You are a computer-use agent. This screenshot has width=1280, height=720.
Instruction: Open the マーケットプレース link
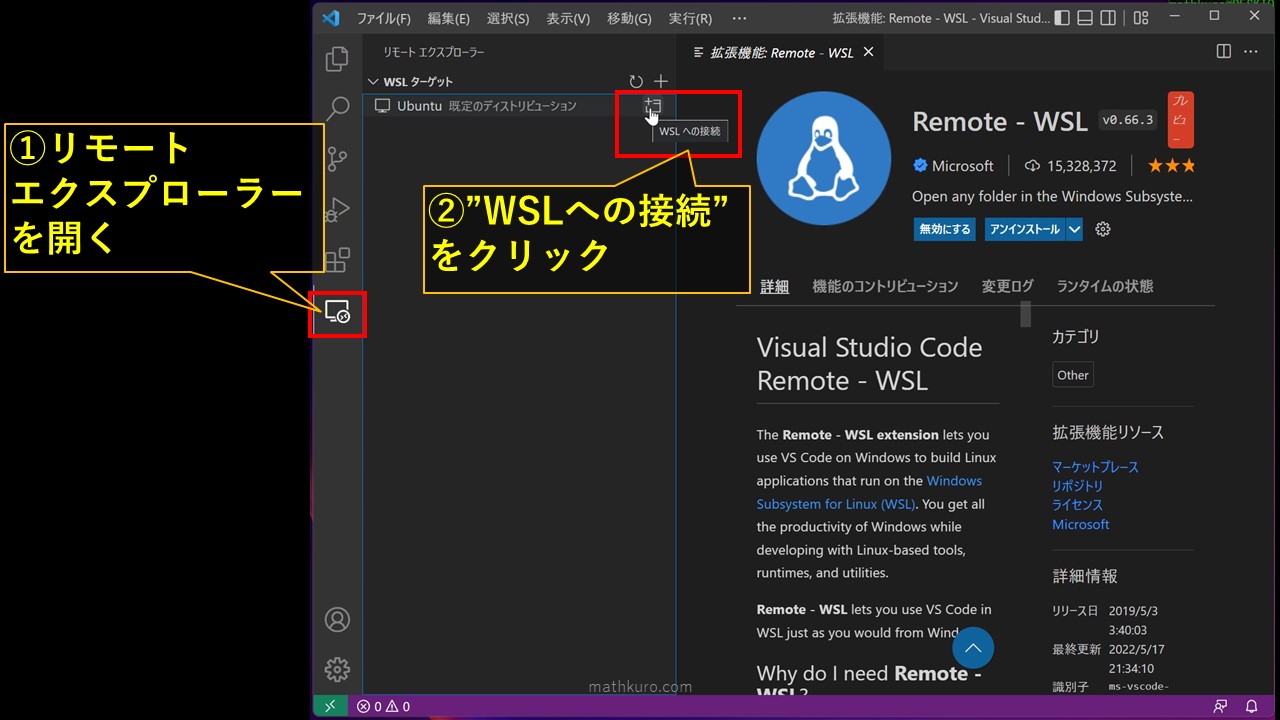coord(1095,467)
